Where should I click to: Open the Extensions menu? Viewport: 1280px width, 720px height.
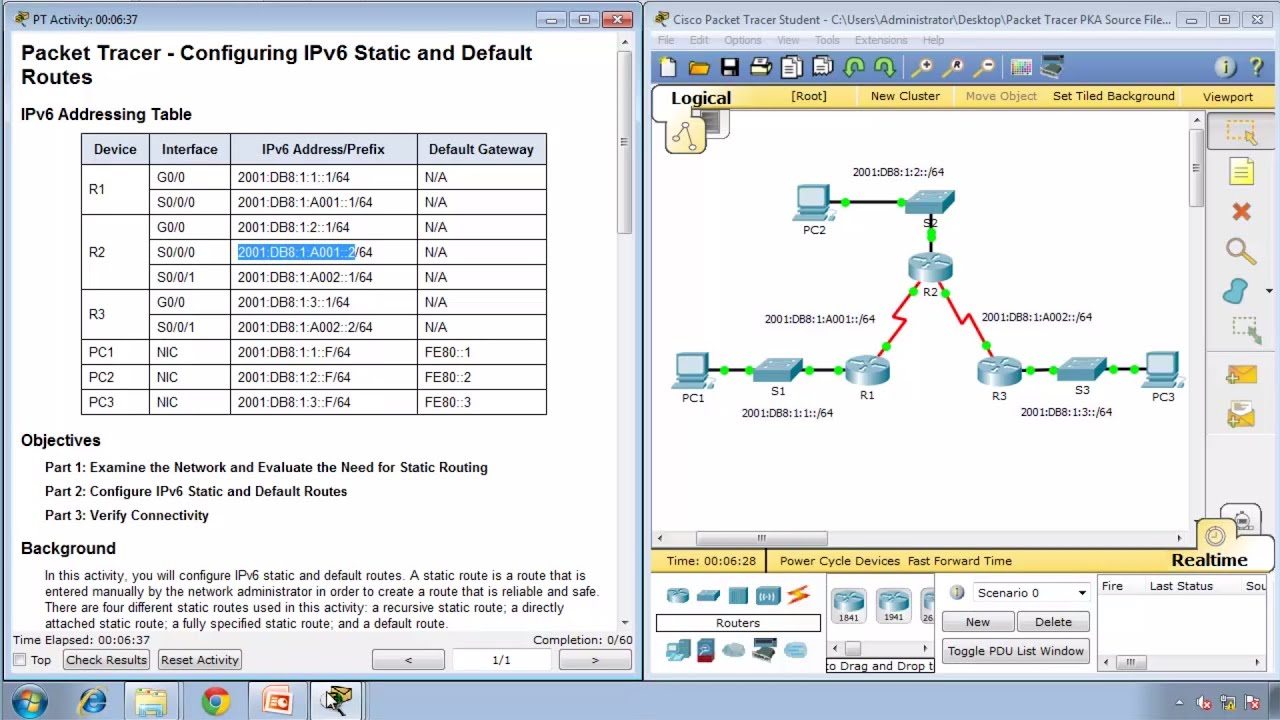click(x=881, y=40)
